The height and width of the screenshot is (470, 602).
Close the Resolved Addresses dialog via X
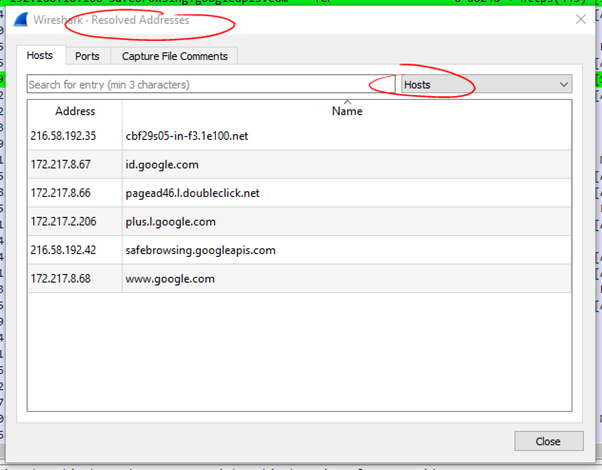(x=581, y=19)
